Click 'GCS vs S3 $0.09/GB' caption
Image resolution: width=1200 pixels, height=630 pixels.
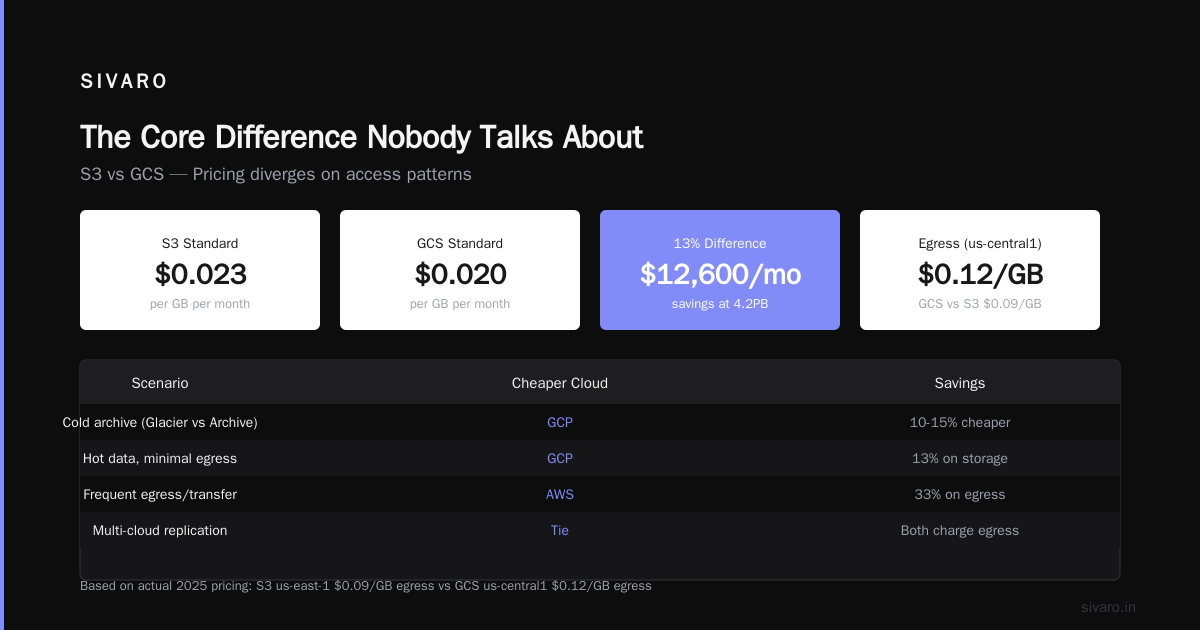tap(980, 304)
